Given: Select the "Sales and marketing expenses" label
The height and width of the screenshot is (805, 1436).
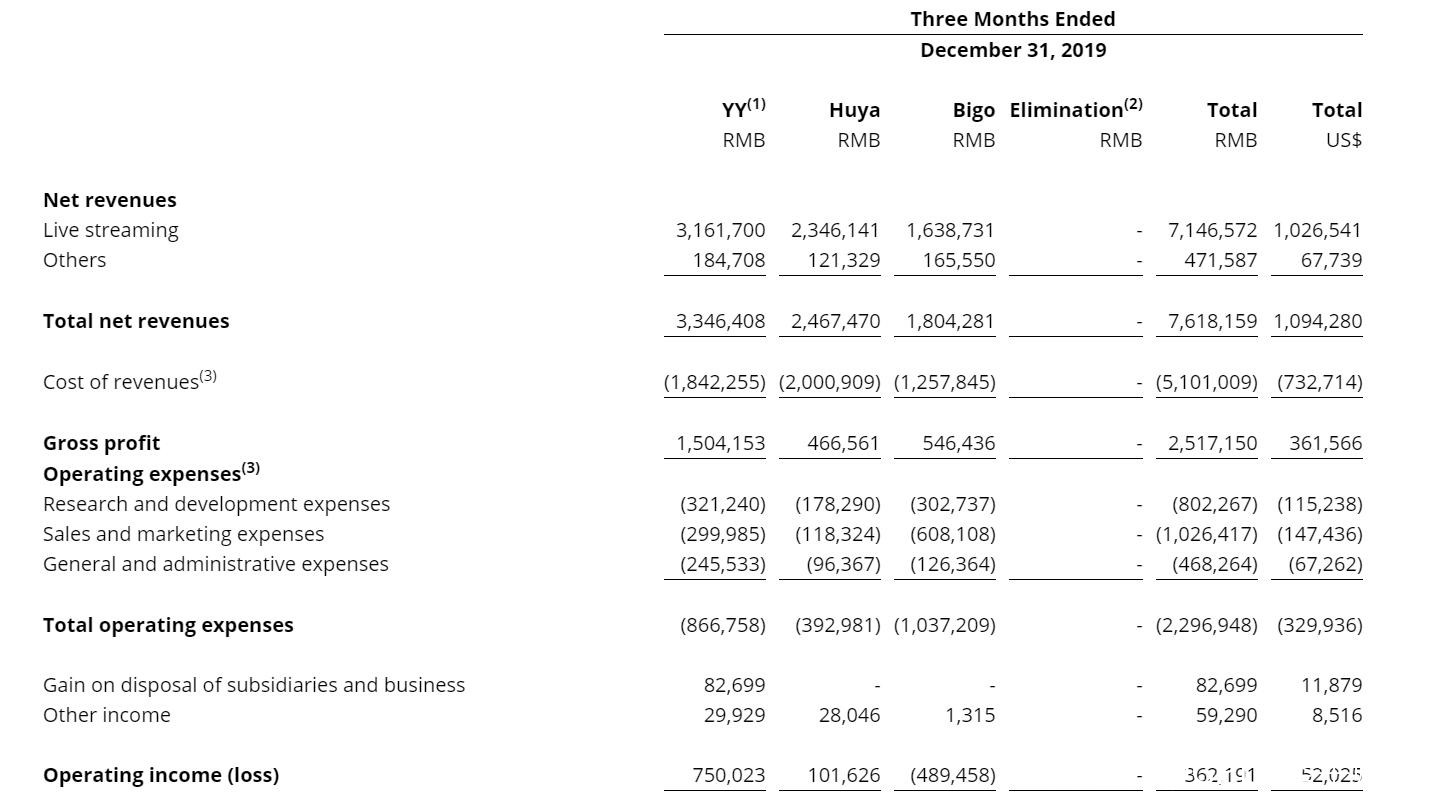Looking at the screenshot, I should 183,534.
